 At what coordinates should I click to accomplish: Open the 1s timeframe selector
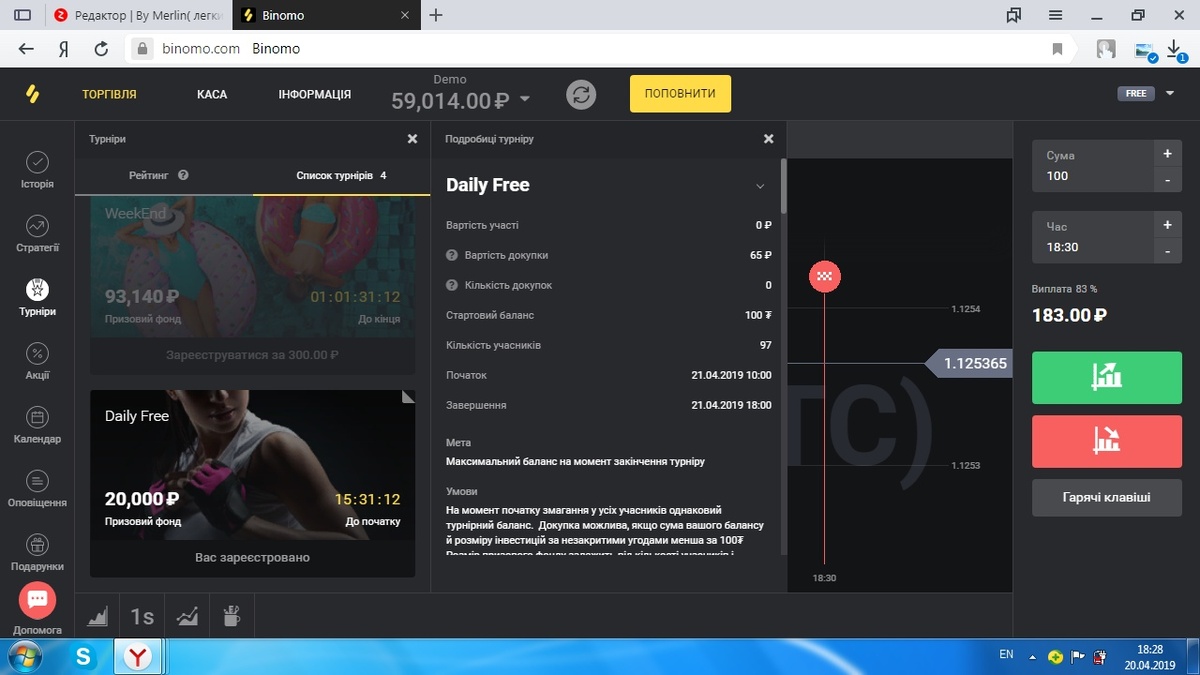pos(143,617)
